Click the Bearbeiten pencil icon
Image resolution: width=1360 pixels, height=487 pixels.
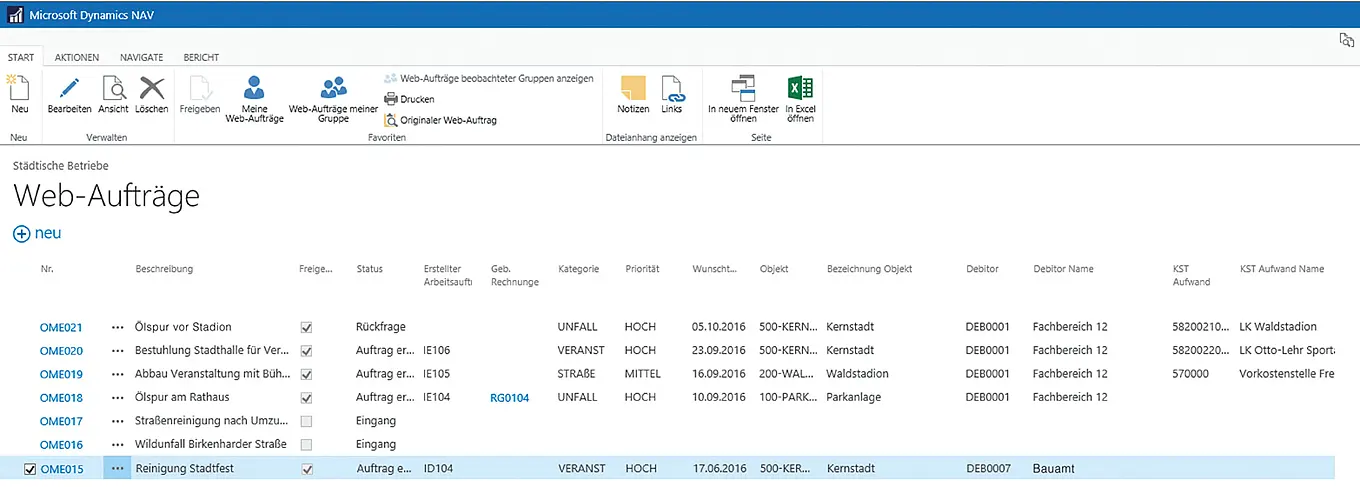(x=69, y=88)
